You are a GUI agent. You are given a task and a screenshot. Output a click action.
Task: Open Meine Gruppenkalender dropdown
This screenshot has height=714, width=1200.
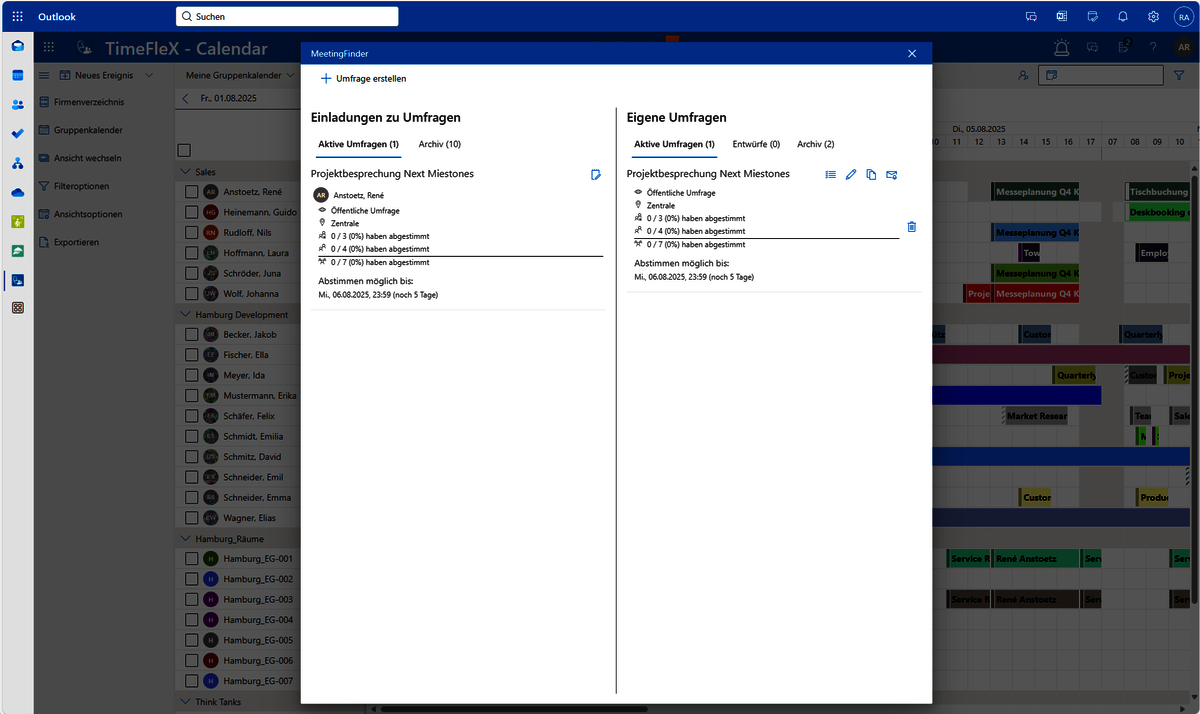241,75
